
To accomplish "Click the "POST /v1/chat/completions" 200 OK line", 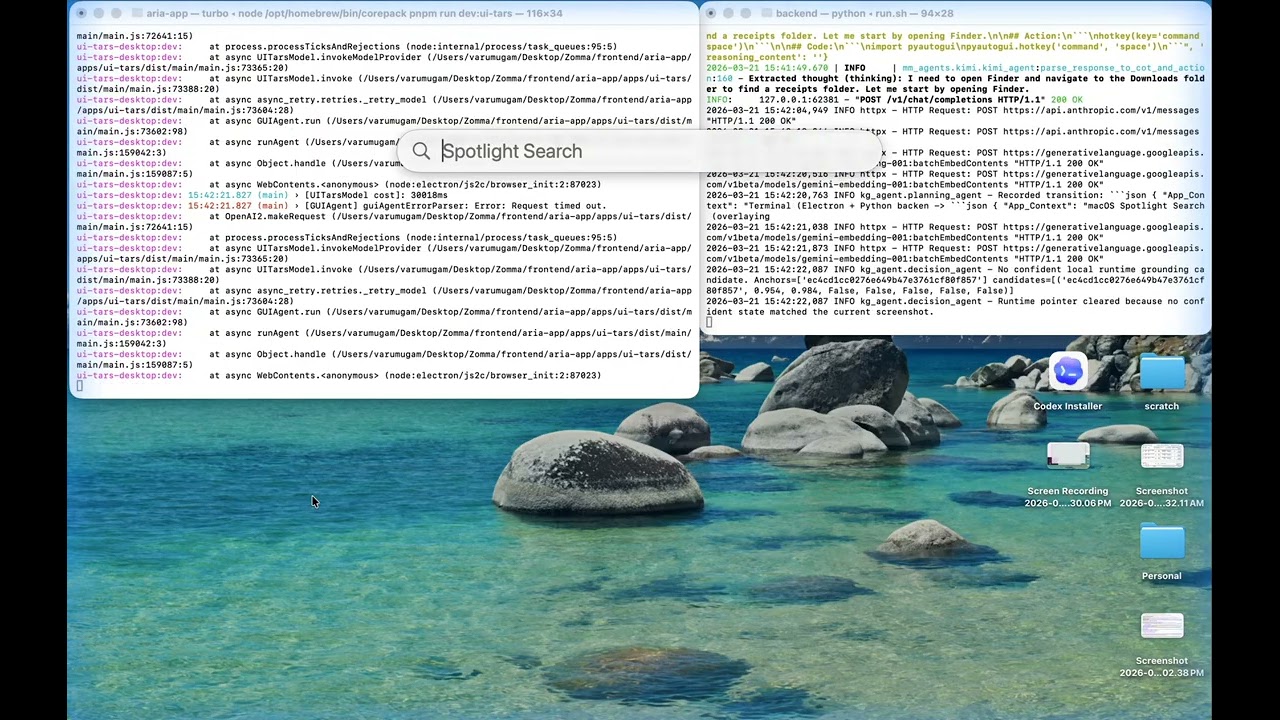I will click(x=894, y=100).
